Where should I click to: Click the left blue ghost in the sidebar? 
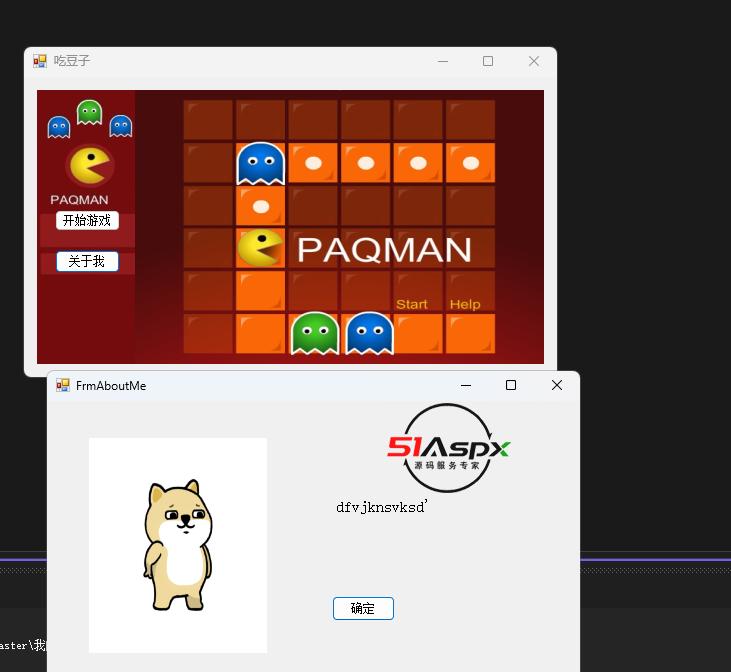[59, 127]
